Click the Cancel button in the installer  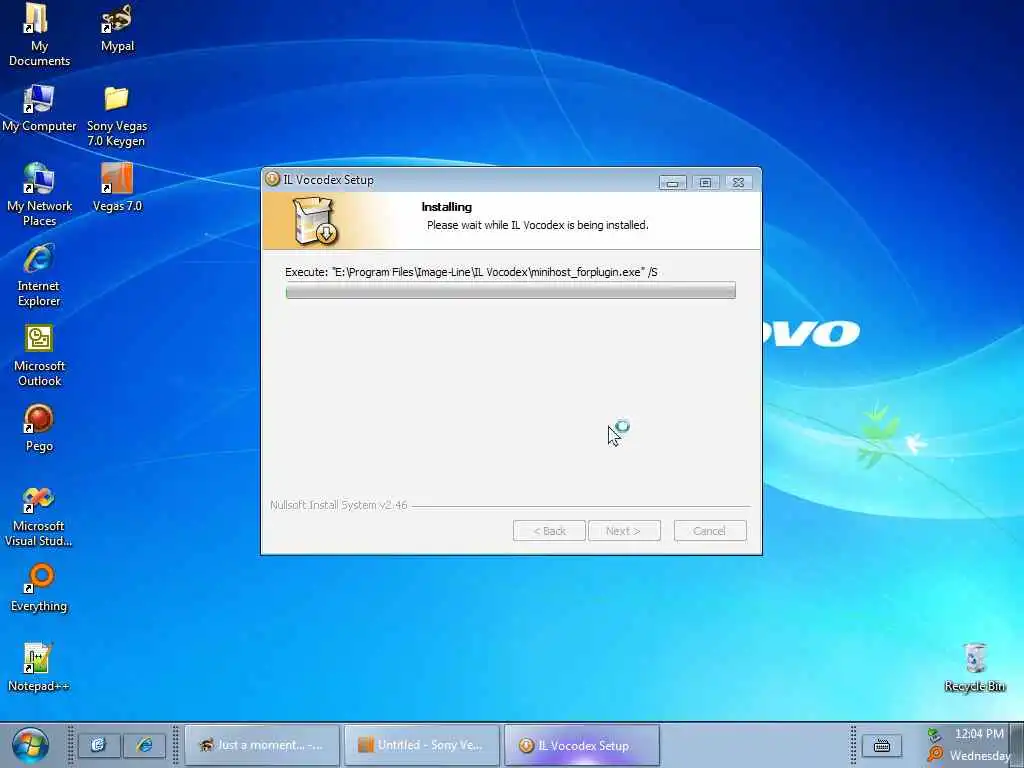coord(710,531)
